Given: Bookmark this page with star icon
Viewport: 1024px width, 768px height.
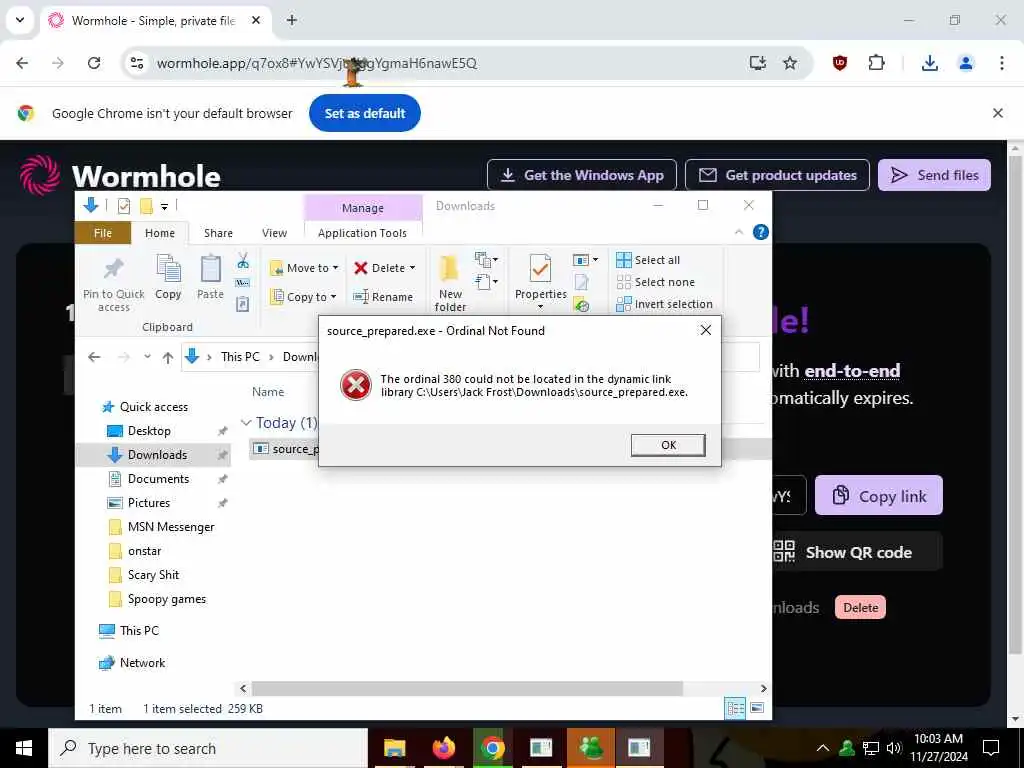Looking at the screenshot, I should pyautogui.click(x=790, y=63).
